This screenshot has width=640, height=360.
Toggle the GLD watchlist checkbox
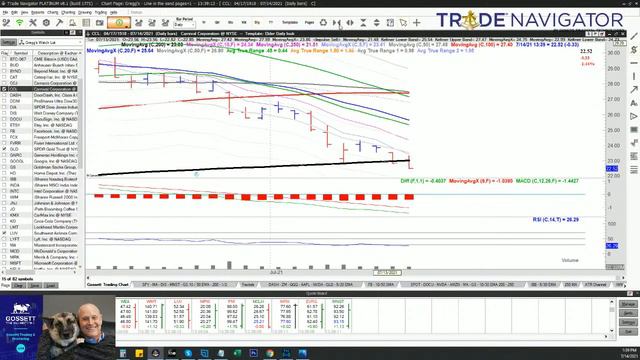[x=4, y=149]
